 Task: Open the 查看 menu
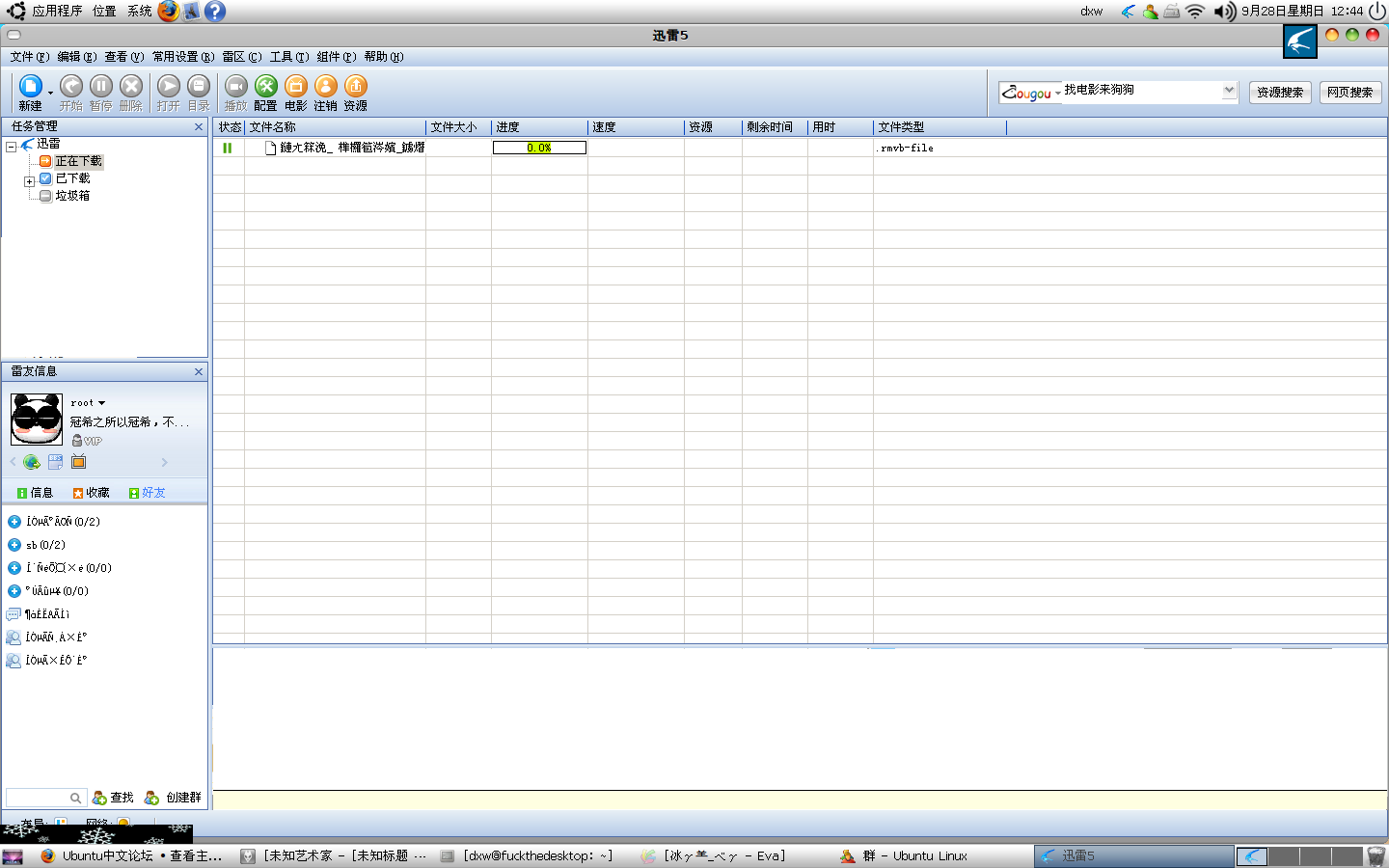(123, 57)
